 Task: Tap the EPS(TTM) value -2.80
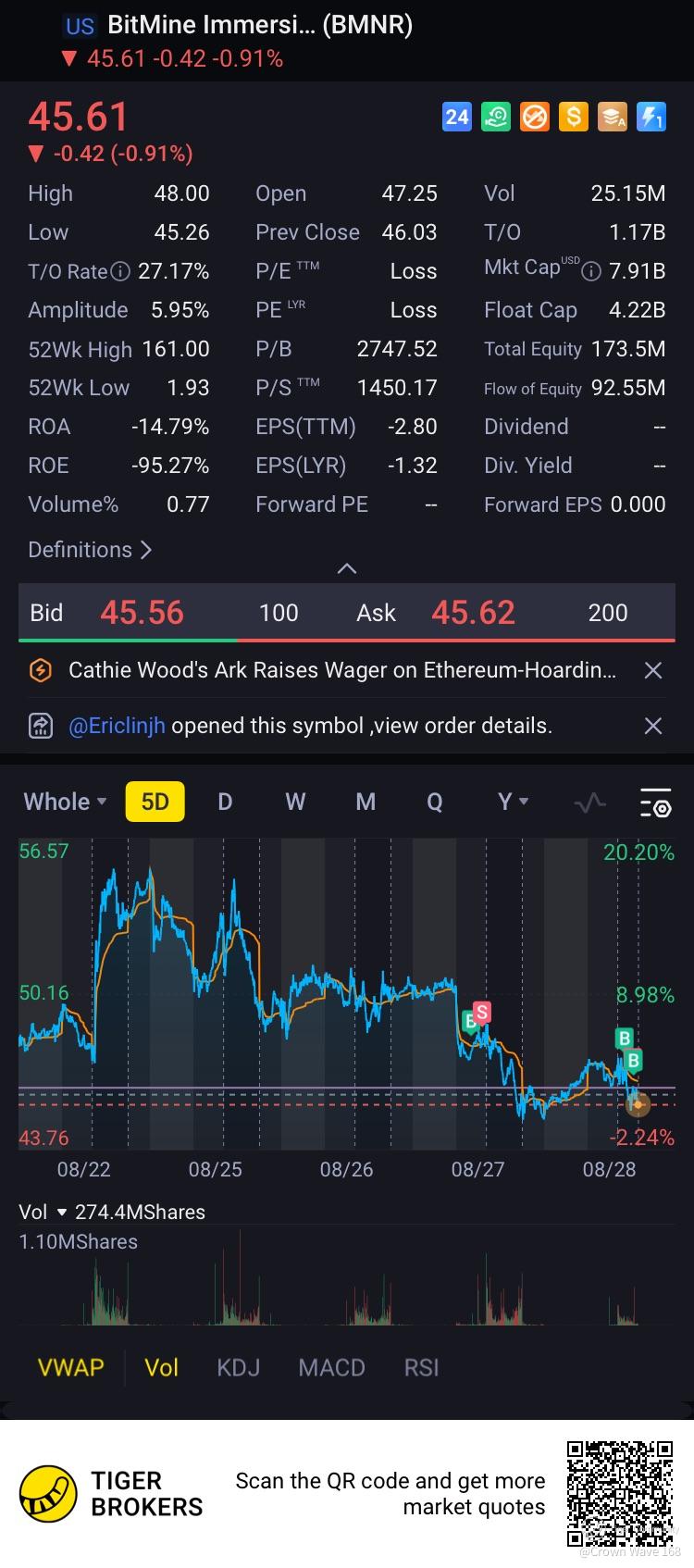coord(413,427)
